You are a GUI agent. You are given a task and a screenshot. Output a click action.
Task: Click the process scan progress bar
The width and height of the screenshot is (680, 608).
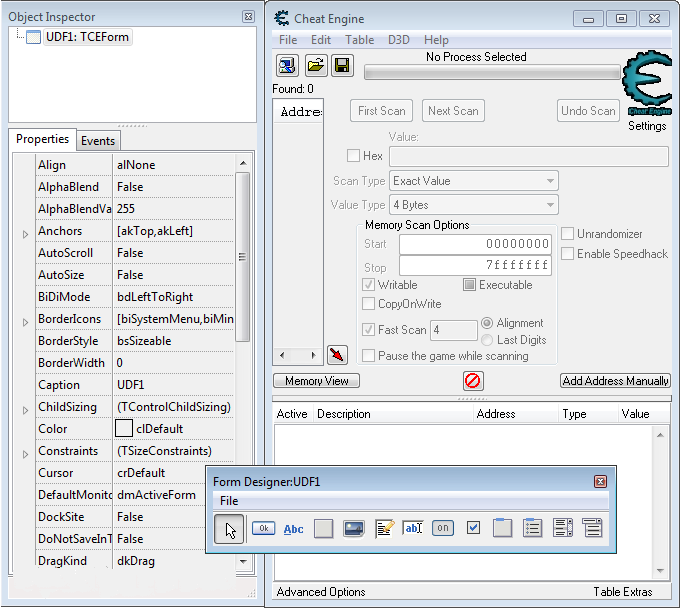pyautogui.click(x=492, y=72)
